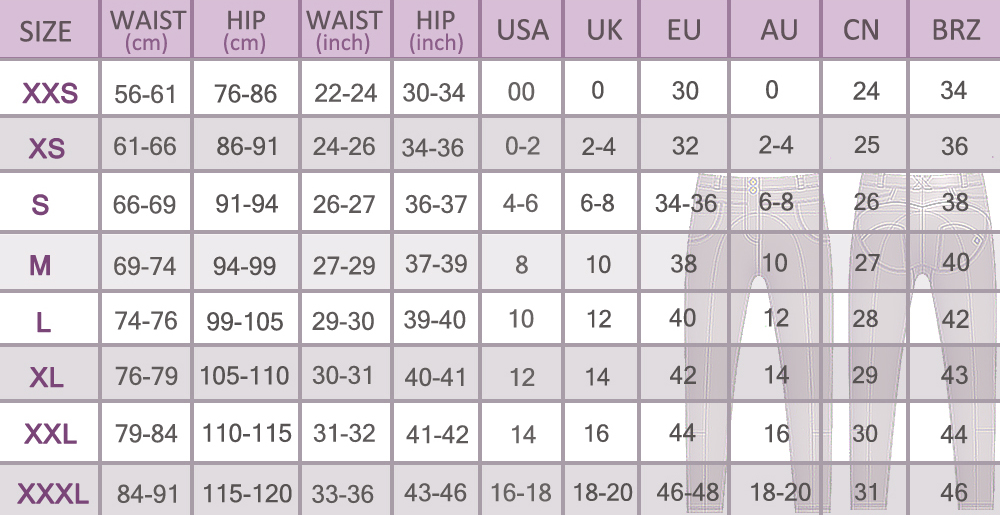
Task: Select the 33-36 waist inch cell
Action: tap(345, 493)
